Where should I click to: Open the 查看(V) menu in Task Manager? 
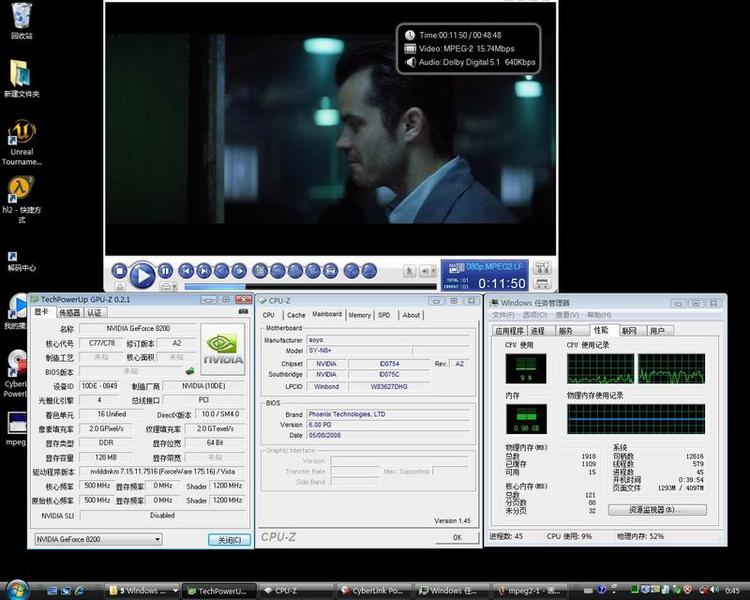coord(567,315)
